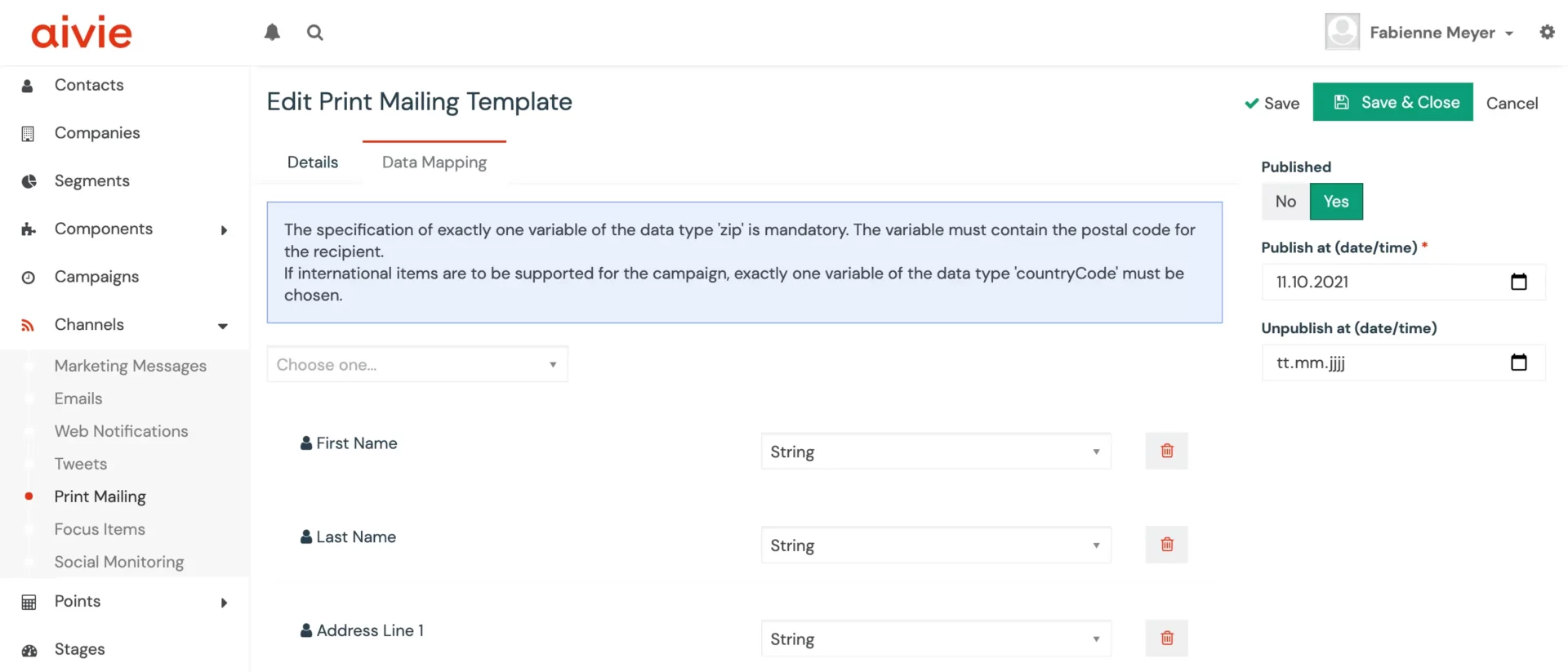Click the Stages dashboard icon
Image resolution: width=1568 pixels, height=672 pixels.
pos(29,651)
